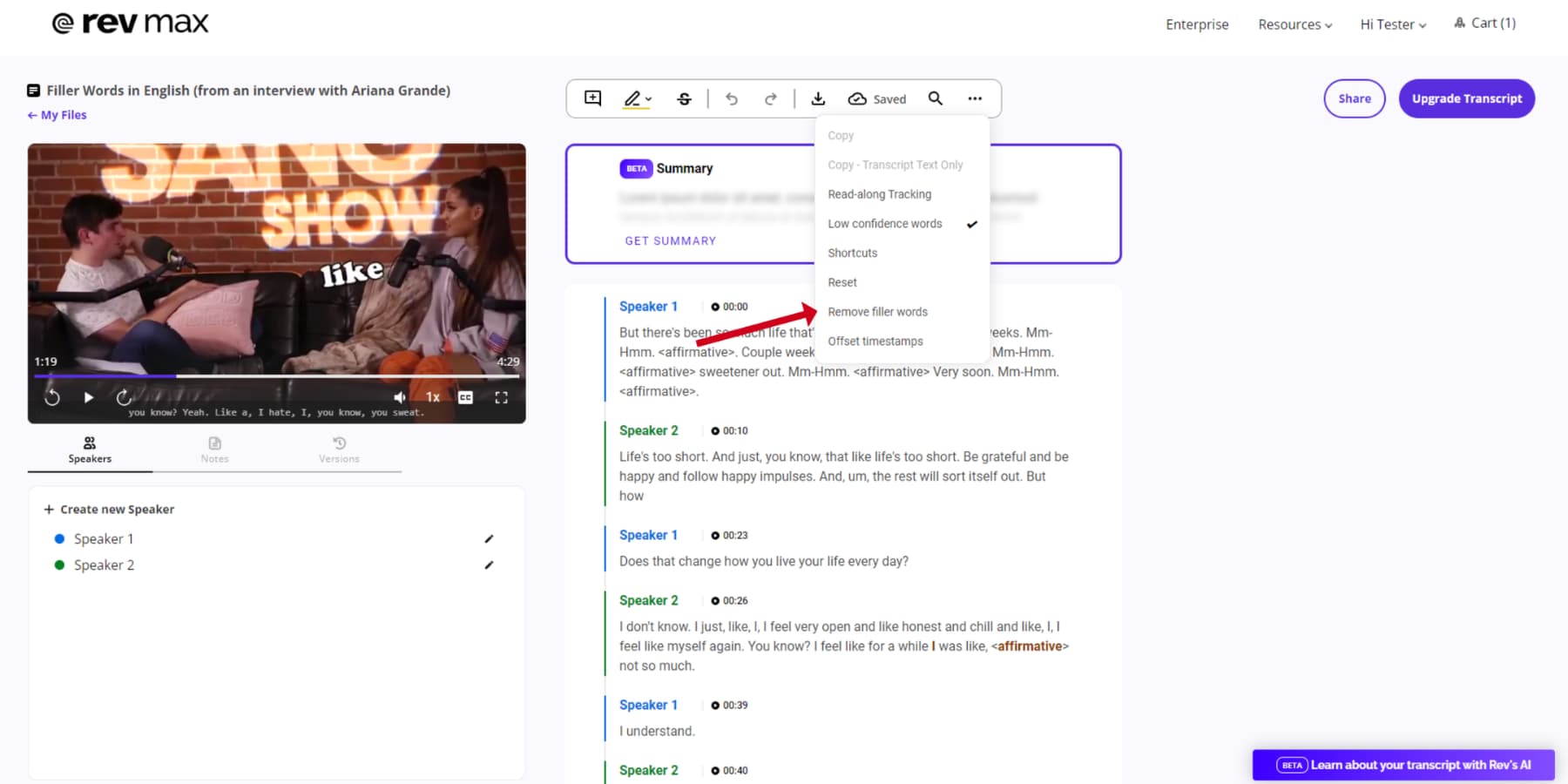This screenshot has width=1568, height=784.
Task: Toggle Low confidence words highlighting
Action: [x=884, y=223]
